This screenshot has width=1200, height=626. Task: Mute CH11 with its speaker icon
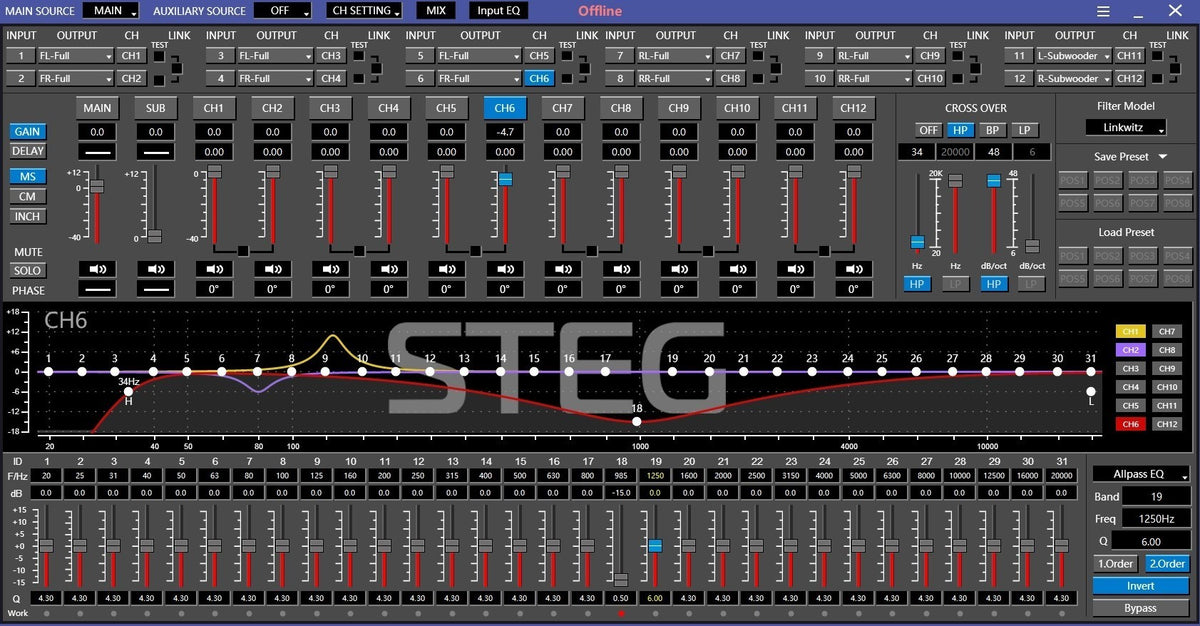[x=794, y=269]
